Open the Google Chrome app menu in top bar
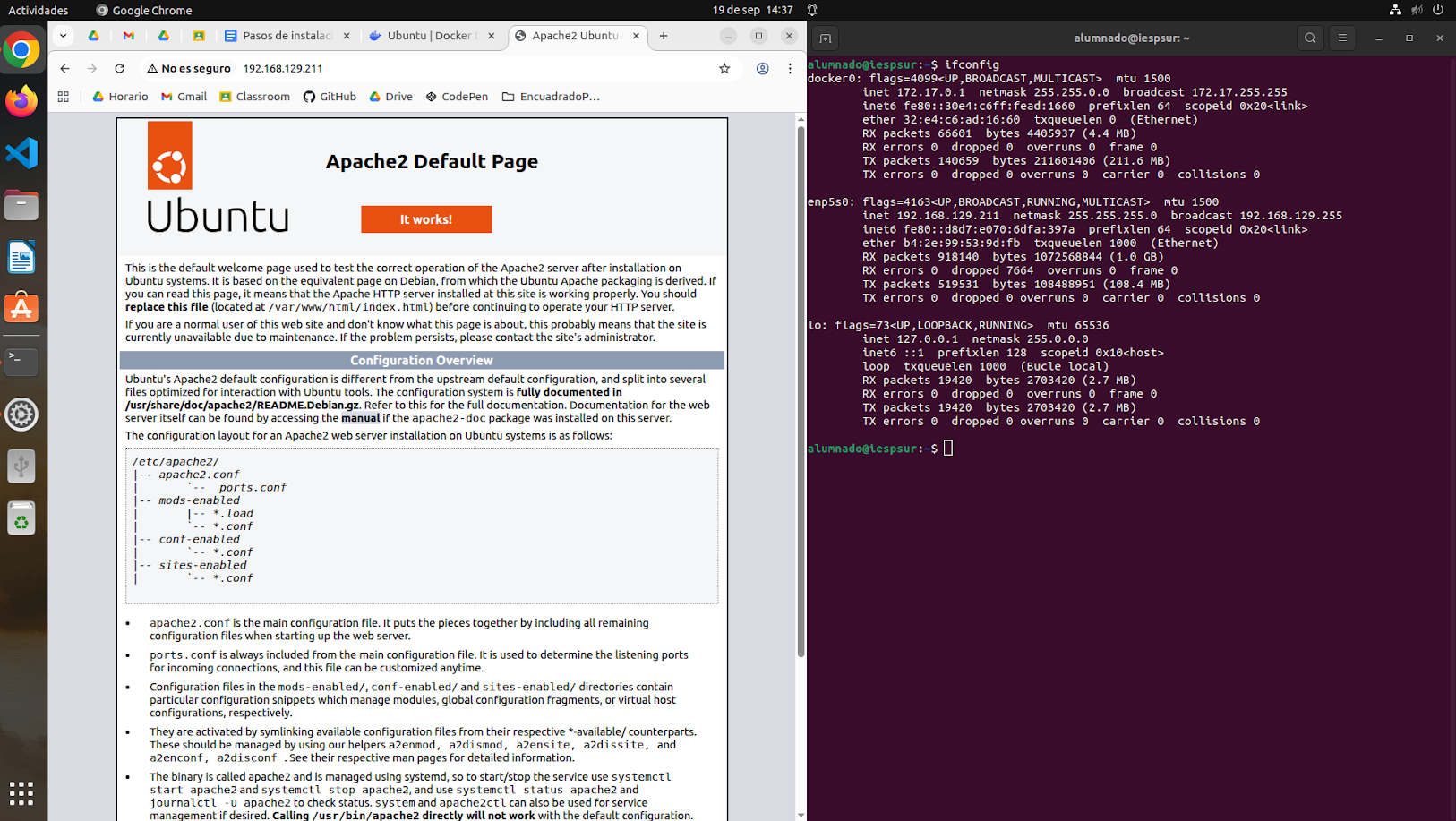The width and height of the screenshot is (1456, 821). click(144, 10)
